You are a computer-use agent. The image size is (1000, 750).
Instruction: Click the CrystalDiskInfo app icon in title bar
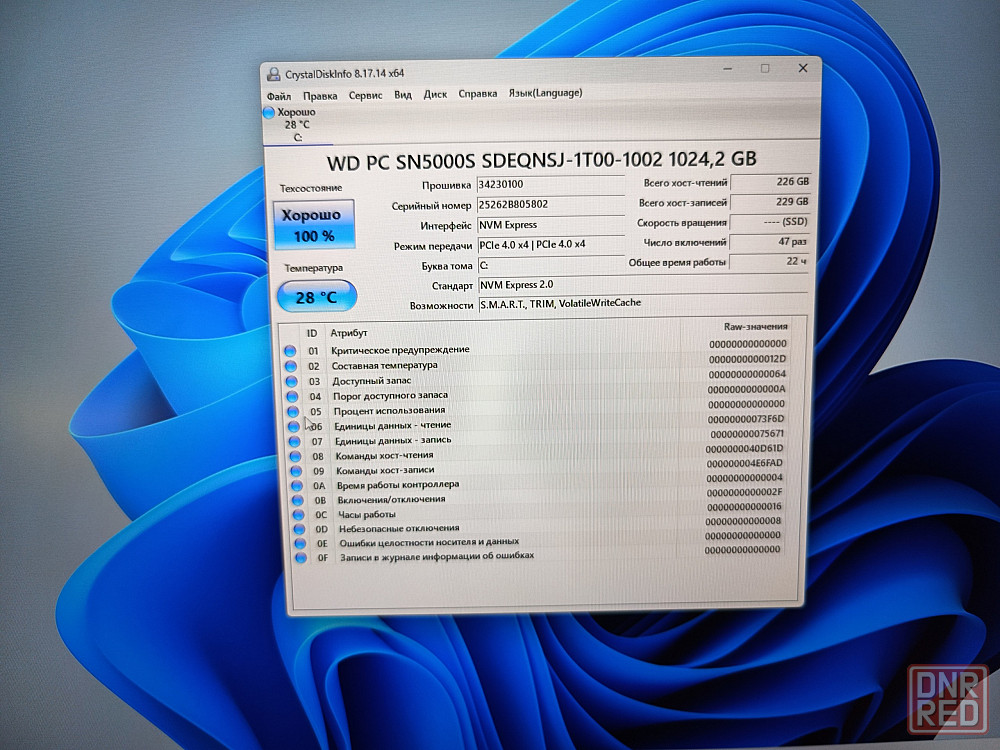(x=273, y=73)
